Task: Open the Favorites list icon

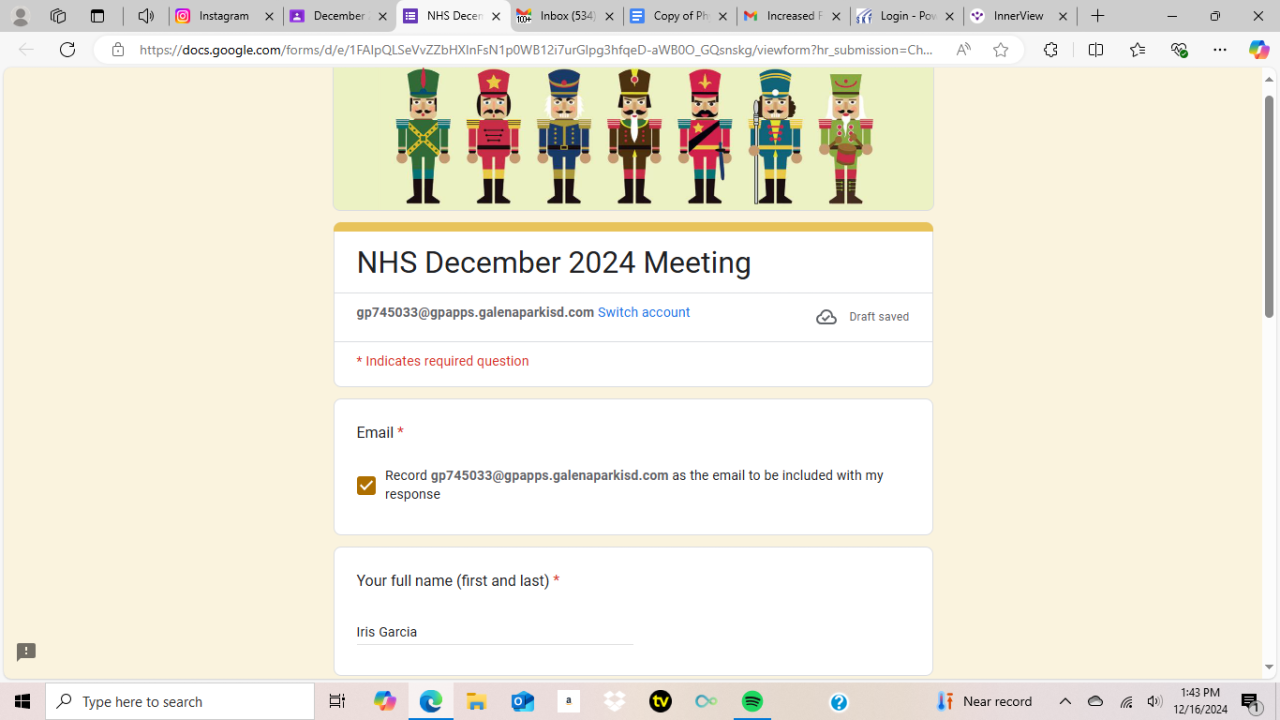Action: pos(1137,50)
